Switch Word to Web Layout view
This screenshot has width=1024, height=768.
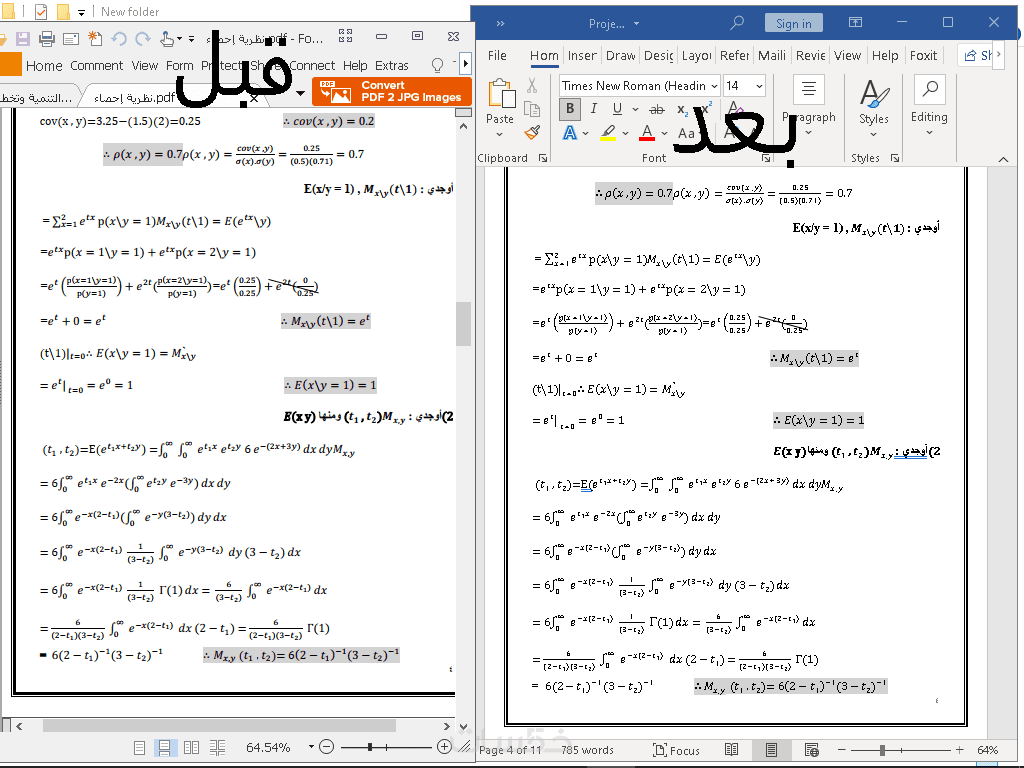(811, 750)
